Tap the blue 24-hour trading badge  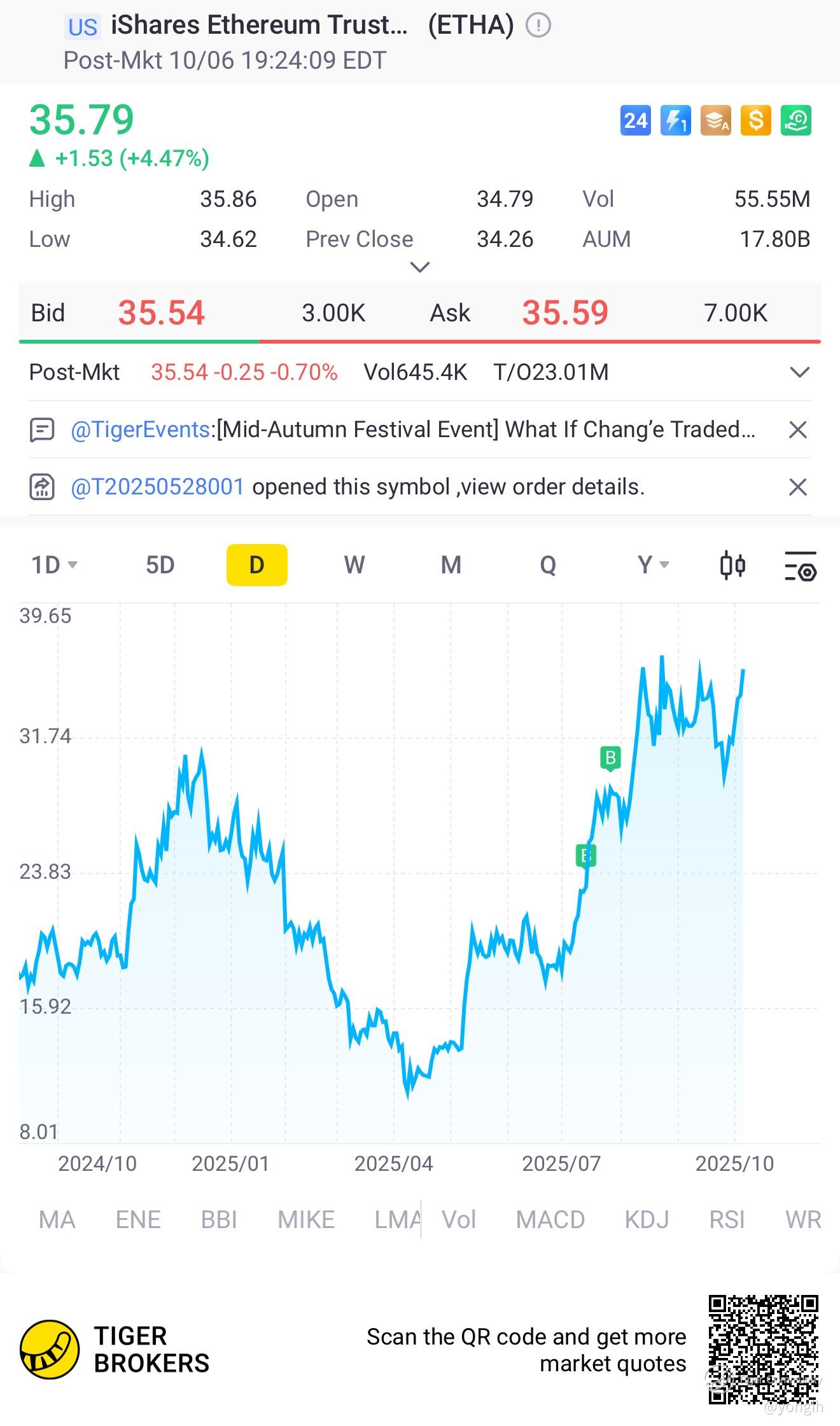click(635, 120)
